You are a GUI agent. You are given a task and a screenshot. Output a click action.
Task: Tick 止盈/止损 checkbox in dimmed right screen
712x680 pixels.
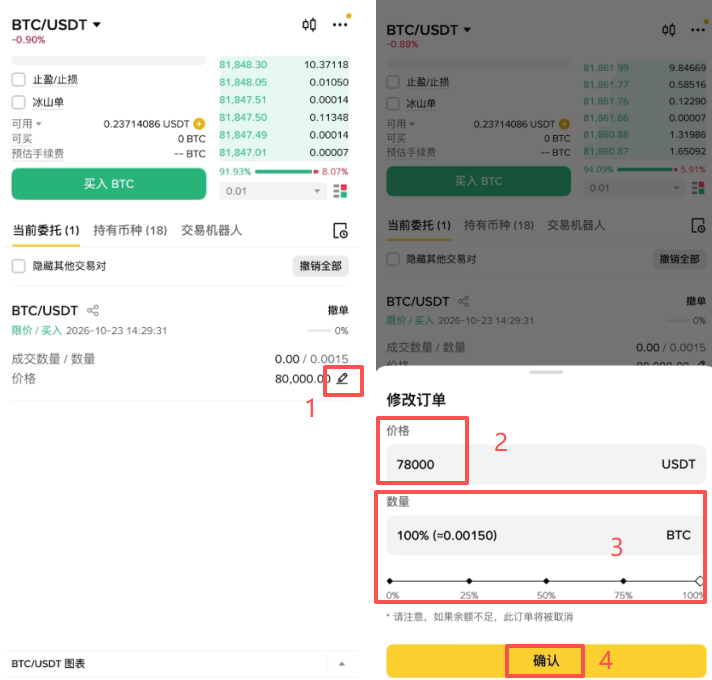coord(393,82)
